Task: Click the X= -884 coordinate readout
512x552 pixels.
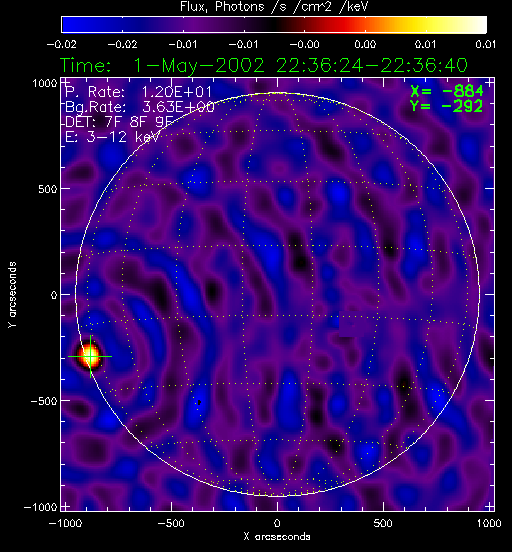Action: pos(447,91)
